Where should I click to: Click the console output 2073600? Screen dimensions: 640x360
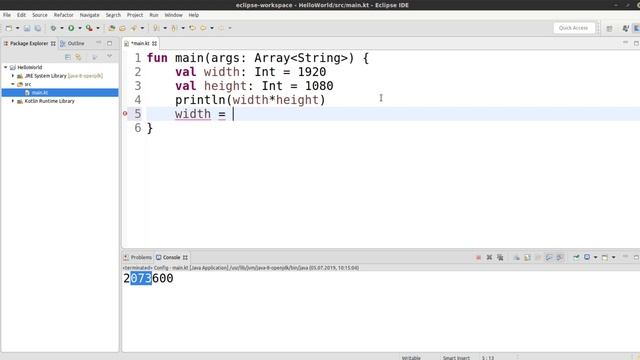(148, 278)
